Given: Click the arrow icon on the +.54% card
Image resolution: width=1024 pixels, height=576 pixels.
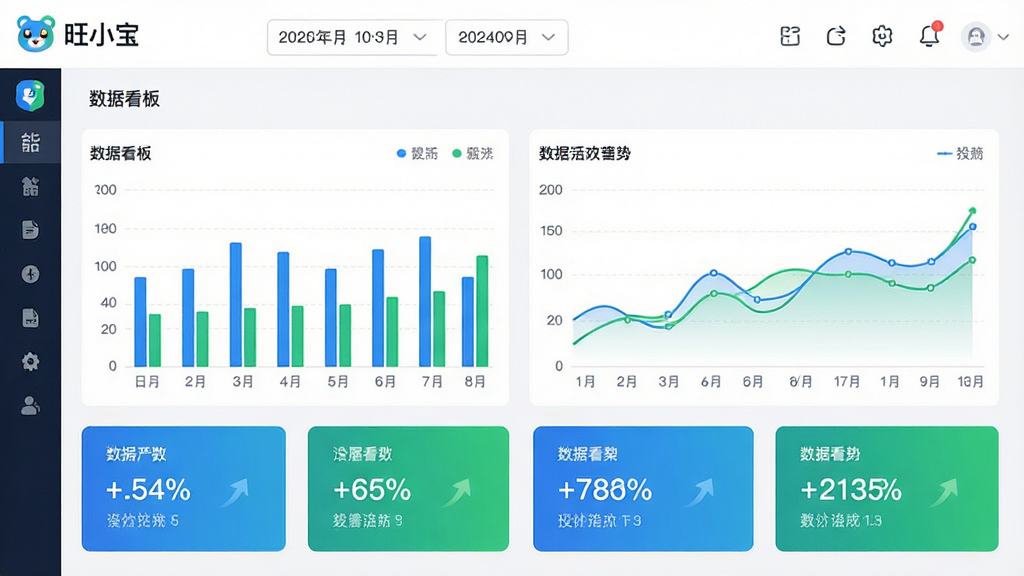Looking at the screenshot, I should (x=236, y=492).
